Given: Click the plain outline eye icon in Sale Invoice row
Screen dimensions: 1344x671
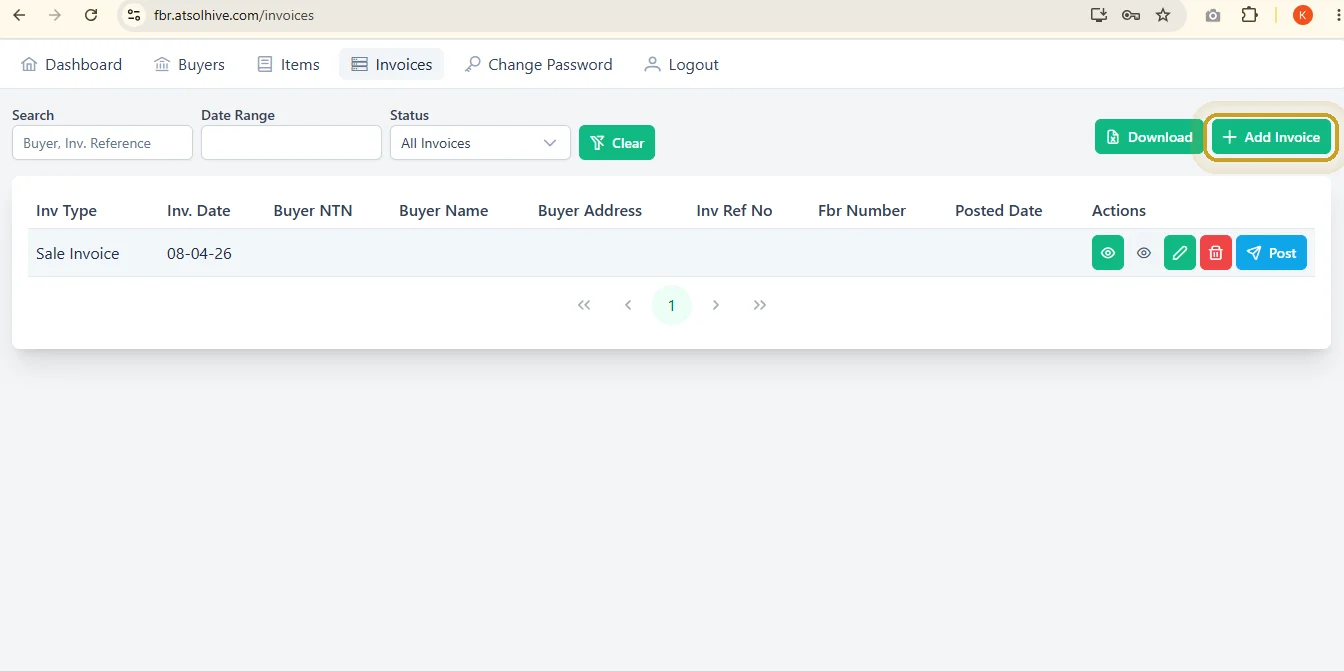Looking at the screenshot, I should [1144, 253].
